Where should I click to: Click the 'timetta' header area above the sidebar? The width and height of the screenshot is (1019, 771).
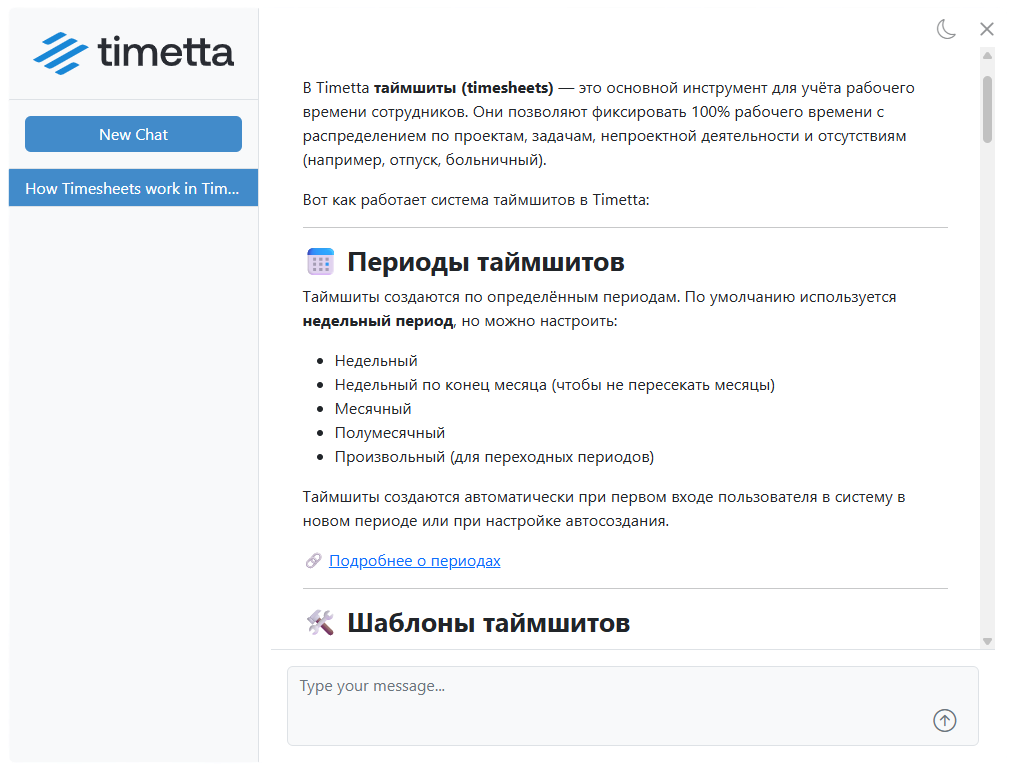[x=133, y=52]
